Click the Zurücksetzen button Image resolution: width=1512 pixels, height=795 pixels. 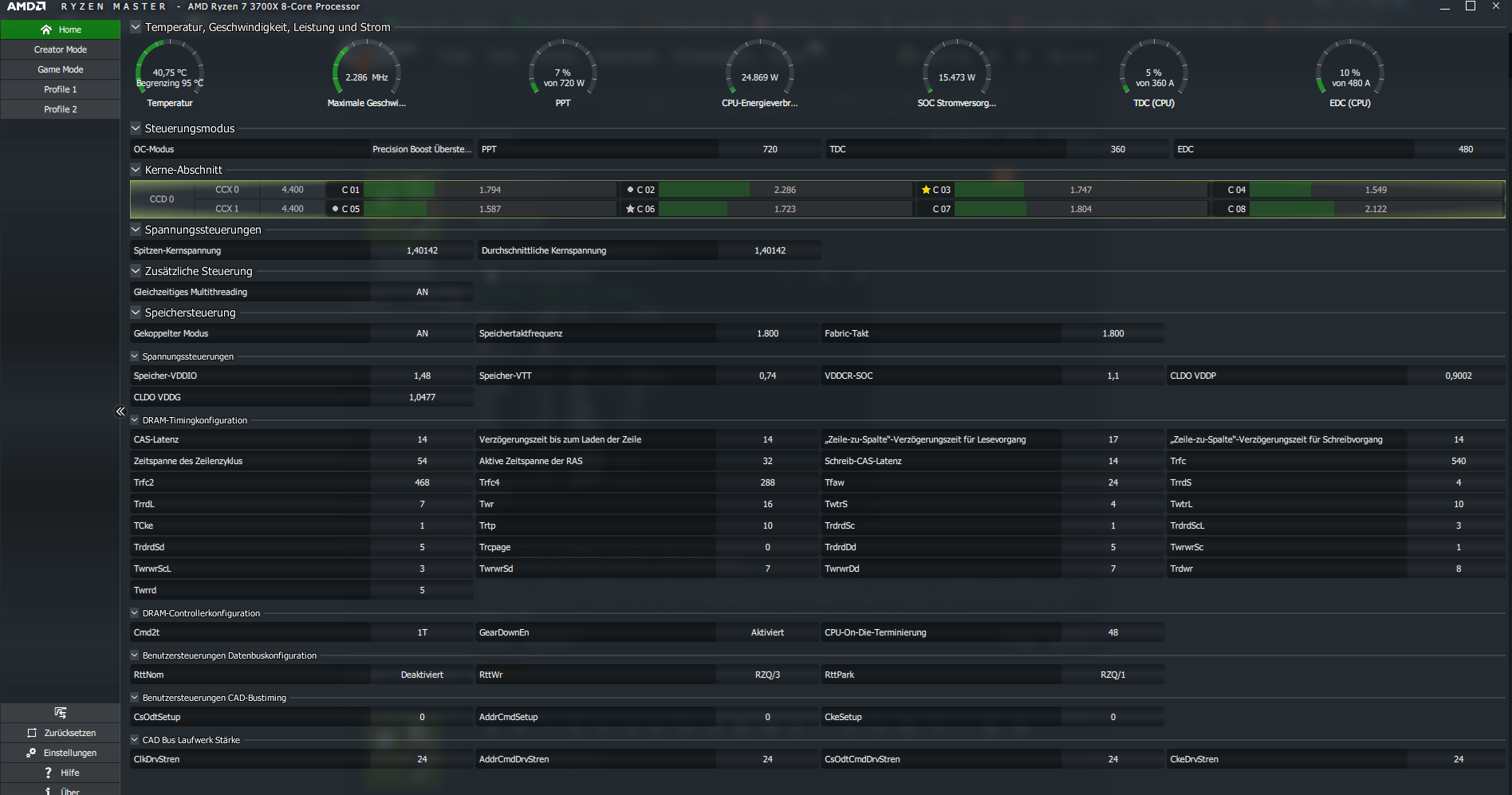[x=61, y=733]
